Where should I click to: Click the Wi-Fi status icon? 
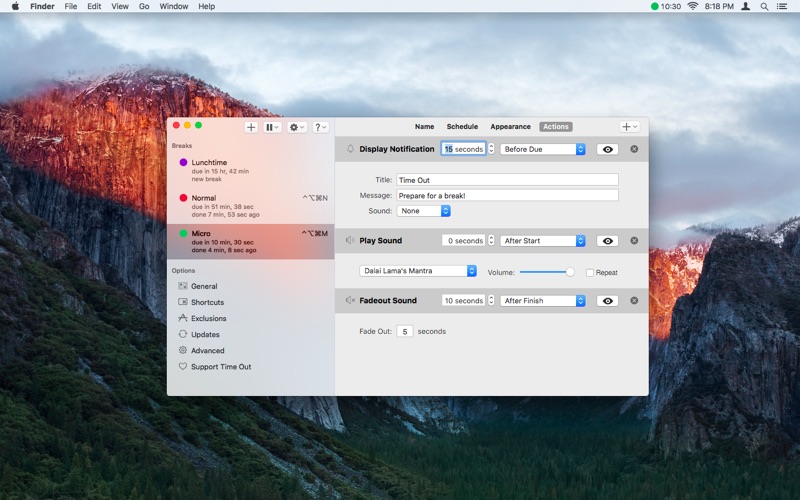click(692, 6)
